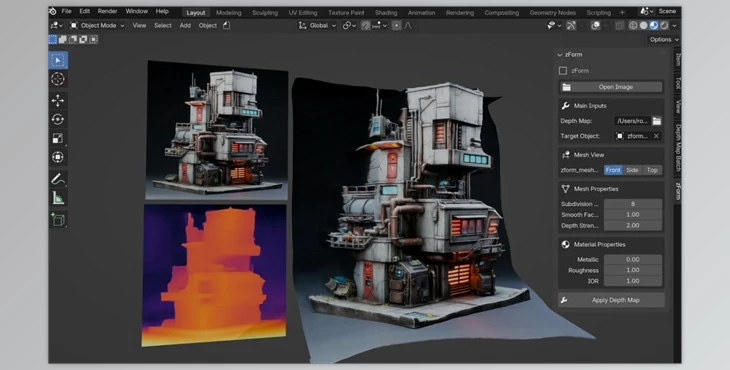Viewport: 730px width, 370px height.
Task: Select the Cursor tool
Action: (x=58, y=79)
